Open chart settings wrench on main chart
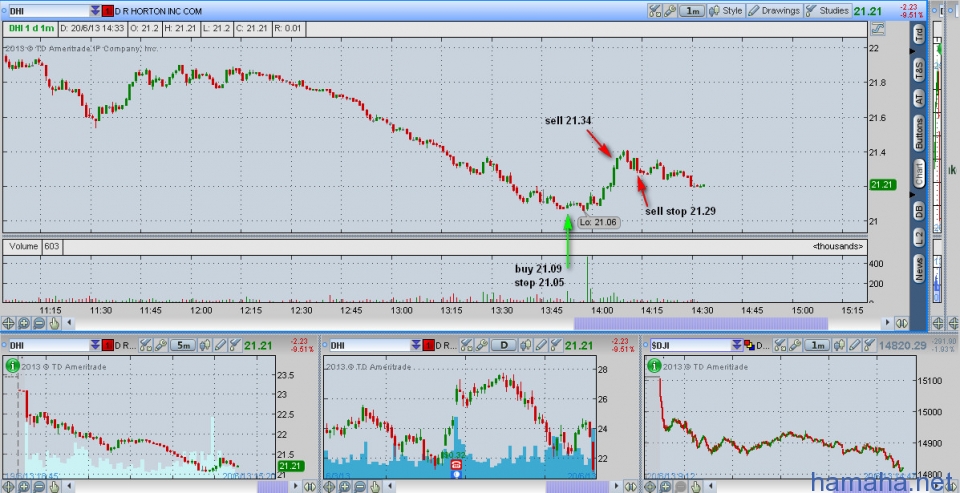Image resolution: width=960 pixels, height=493 pixels. pos(670,10)
